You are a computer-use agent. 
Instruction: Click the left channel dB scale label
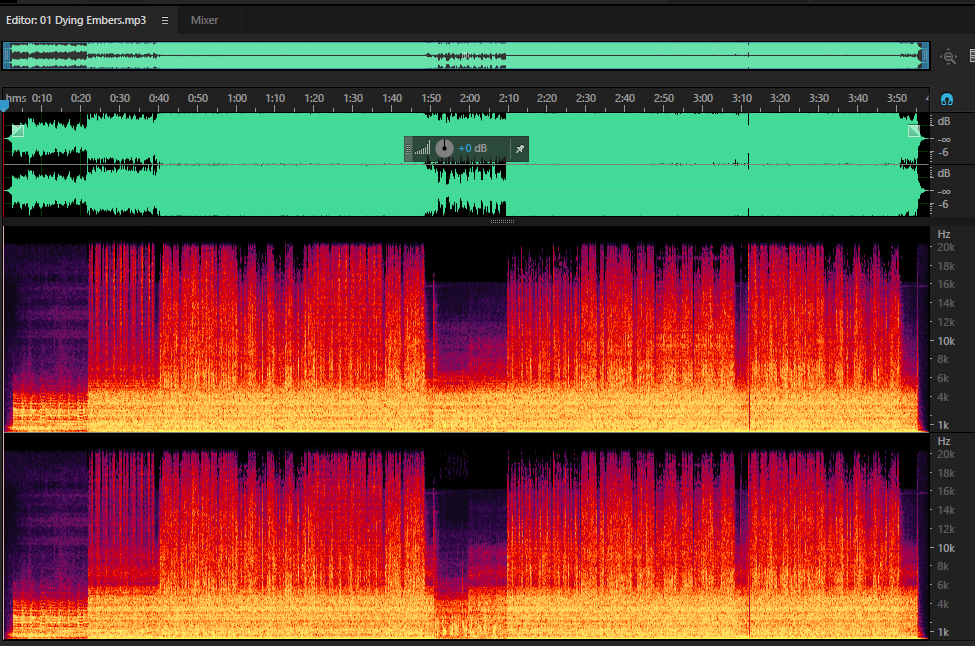944,121
